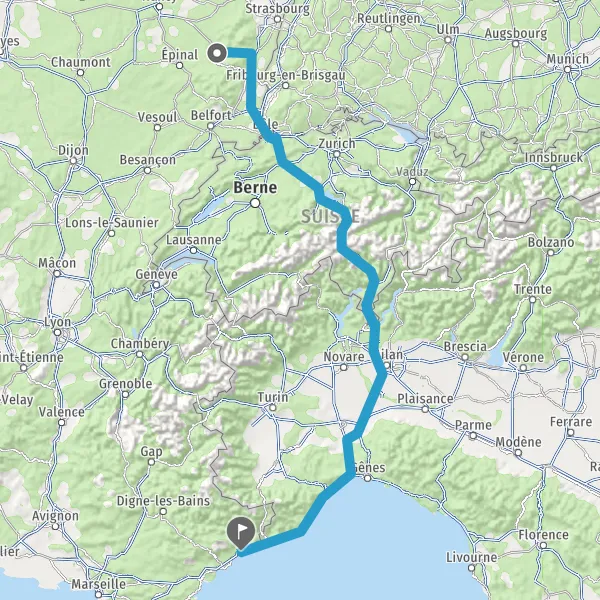Viewport: 600px width, 600px height.
Task: Click the Strasbourg city label
Action: (x=277, y=8)
